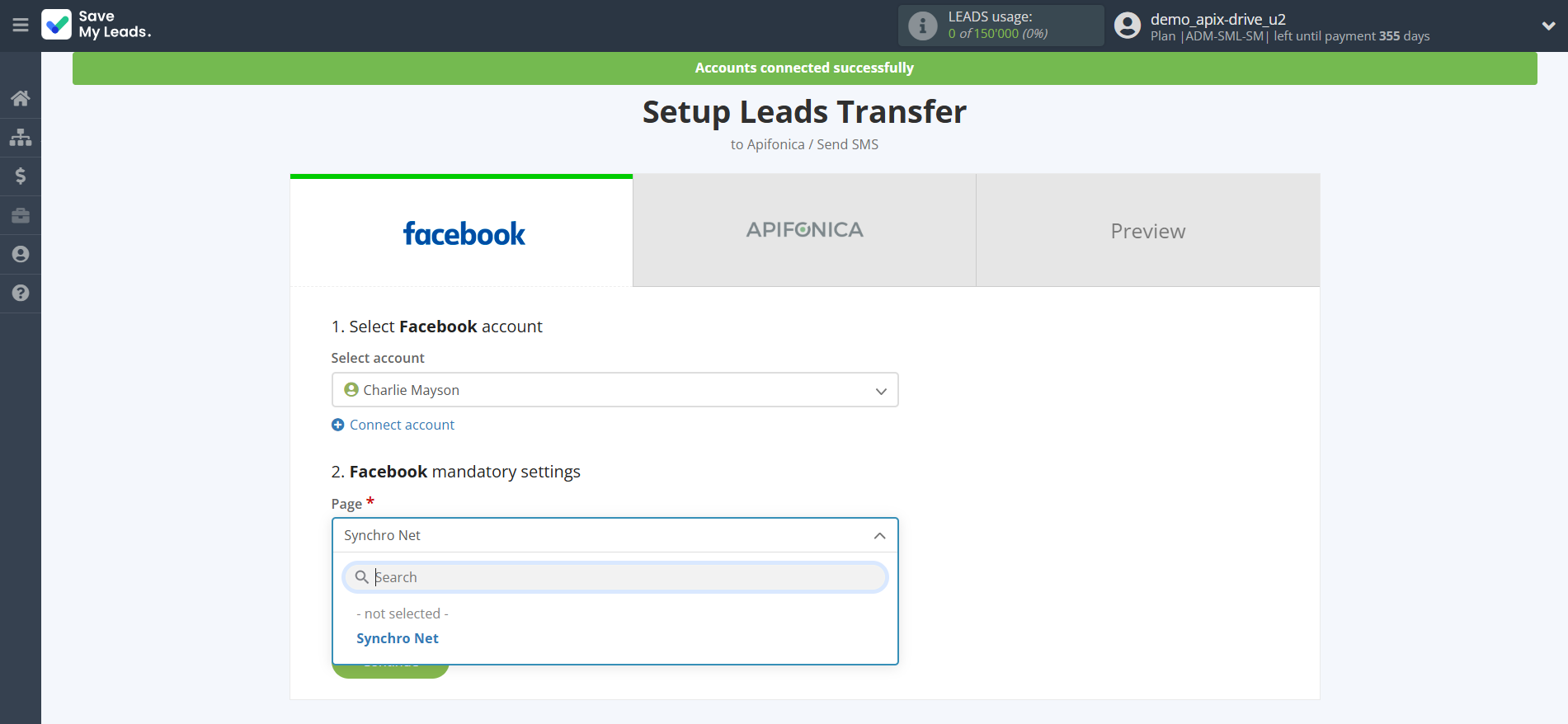The height and width of the screenshot is (724, 1568).
Task: Open the Preview tab
Action: click(1147, 231)
